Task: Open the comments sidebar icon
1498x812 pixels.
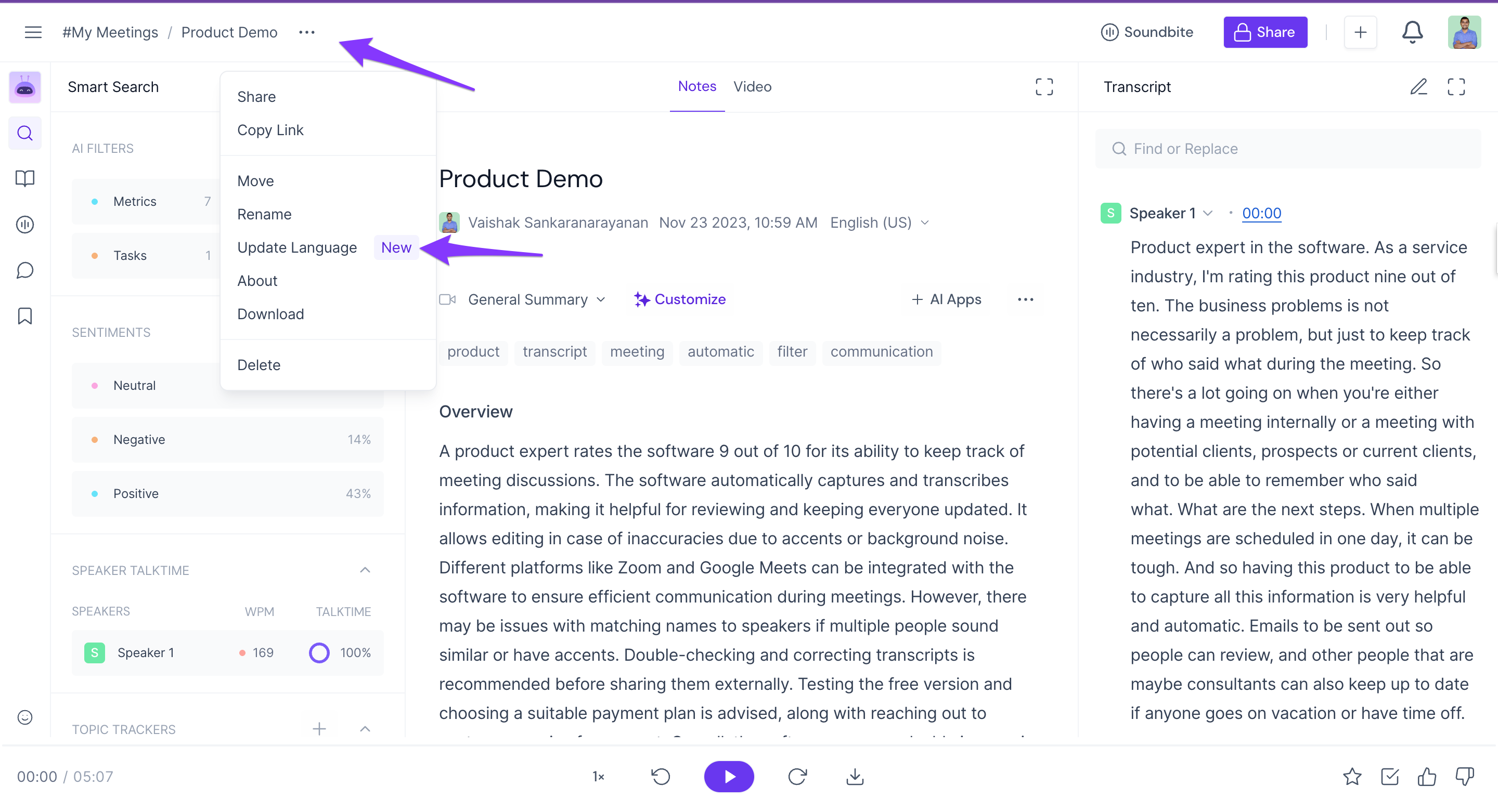Action: tap(24, 270)
